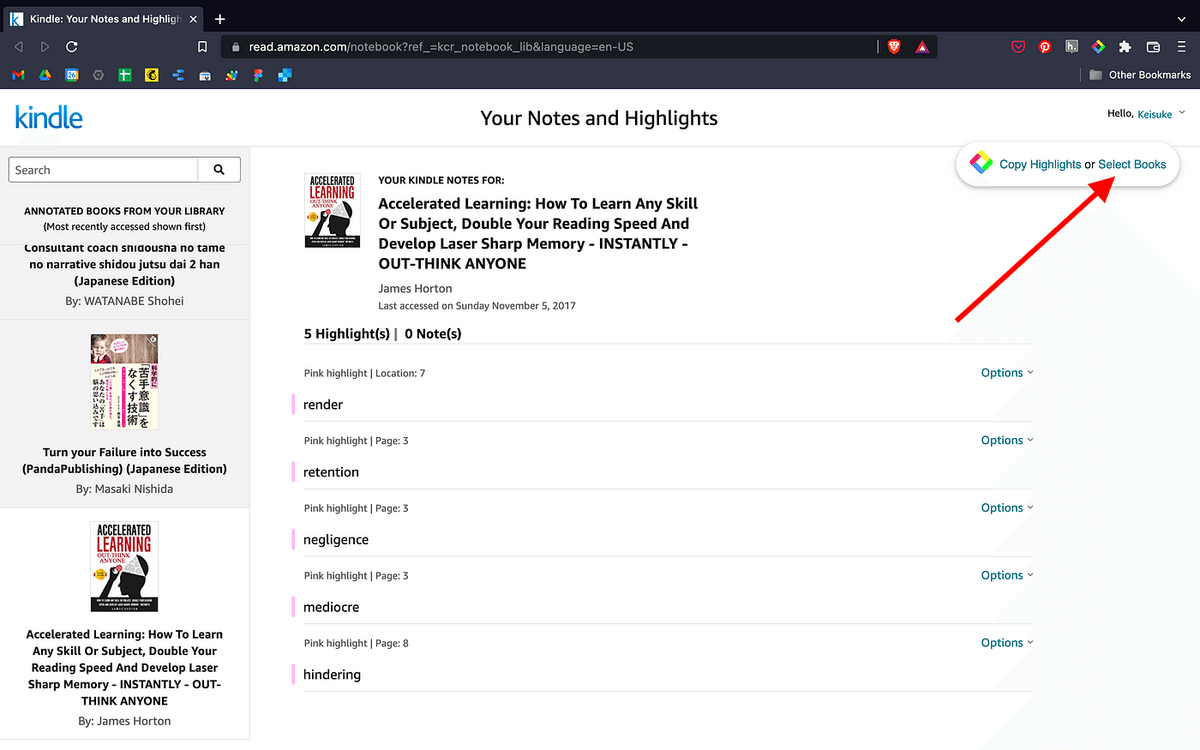
Task: Open Options for negligence highlight
Action: click(1007, 508)
